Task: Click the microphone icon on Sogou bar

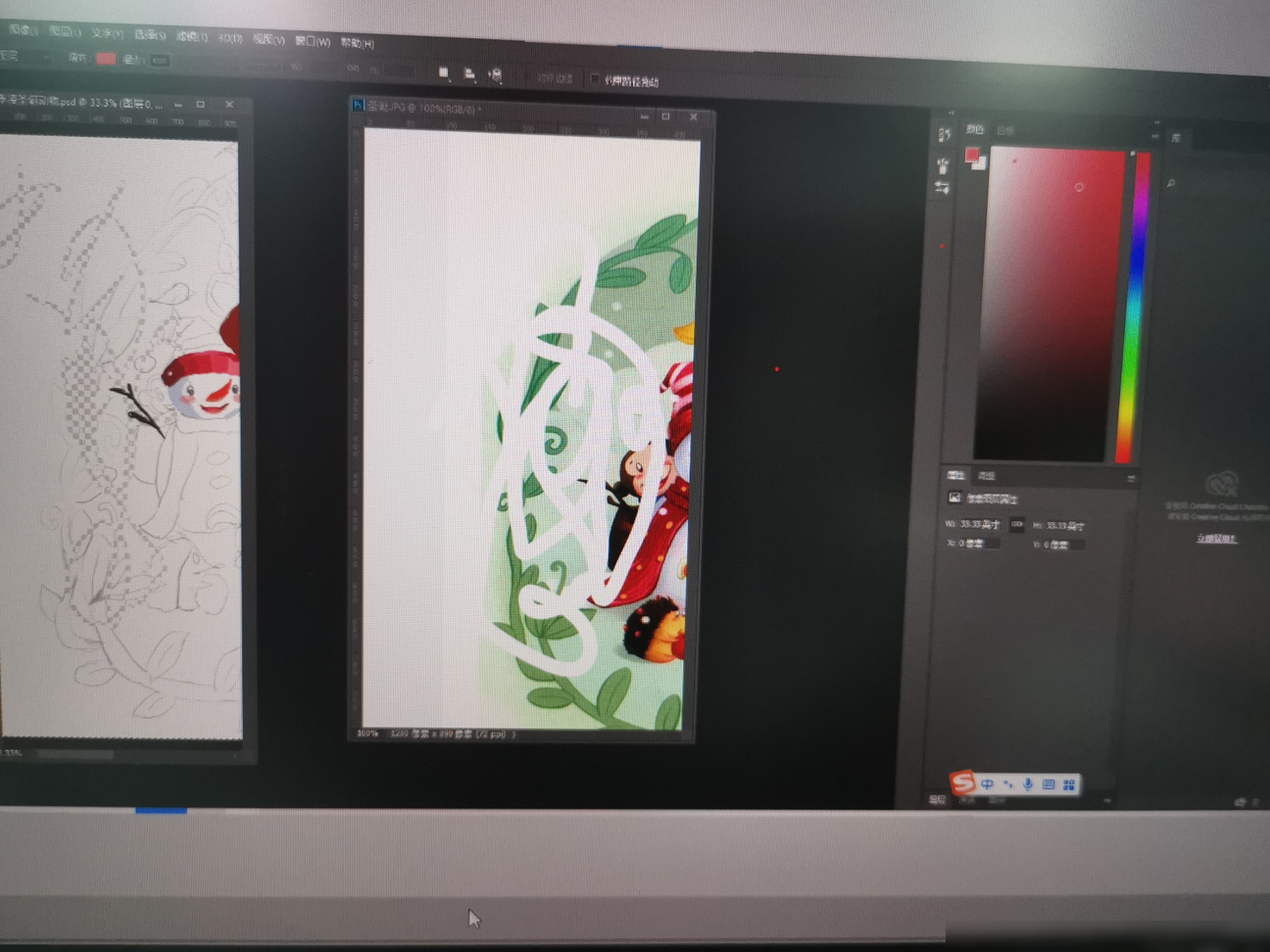Action: click(1028, 785)
